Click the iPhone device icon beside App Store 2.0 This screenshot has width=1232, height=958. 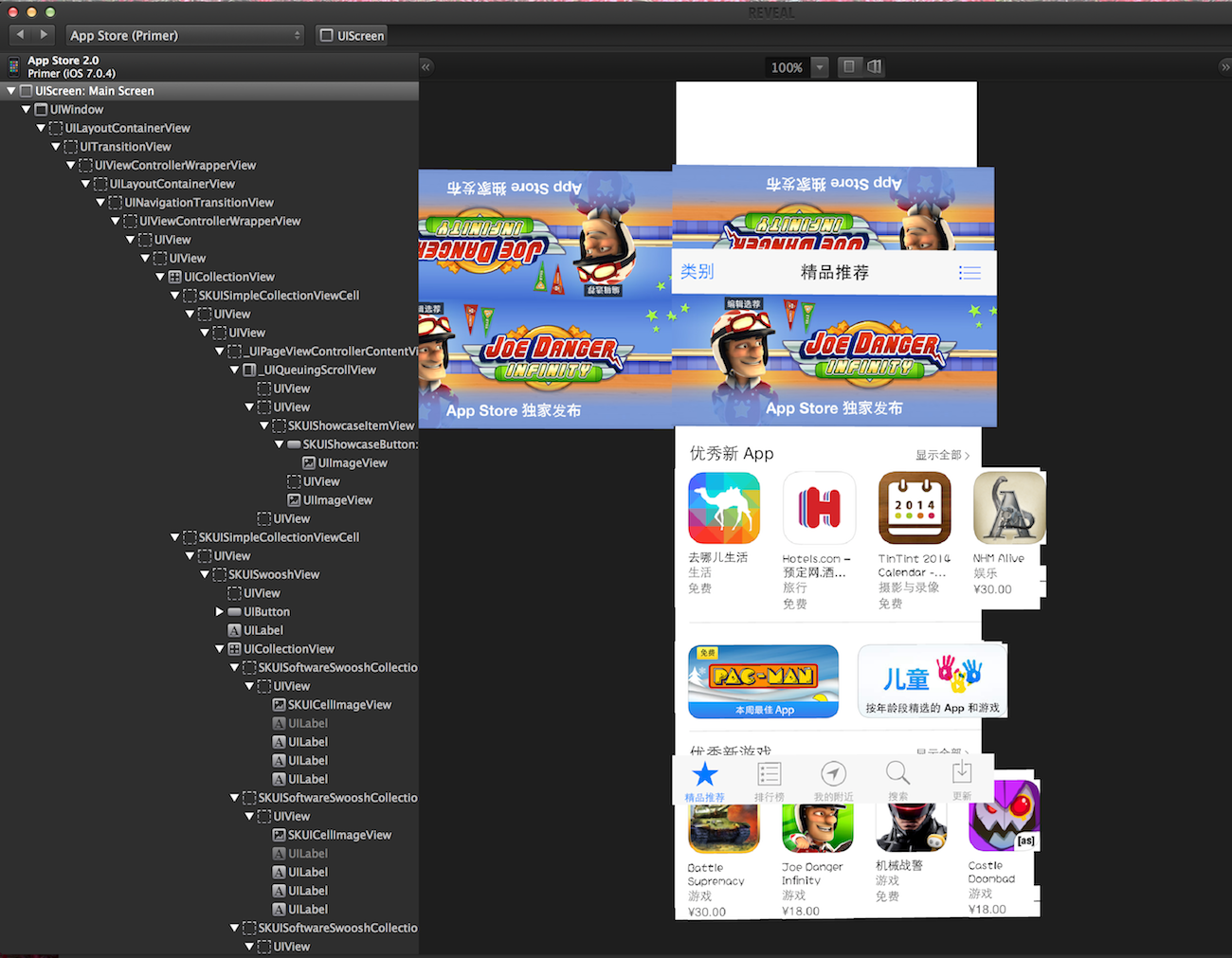13,66
